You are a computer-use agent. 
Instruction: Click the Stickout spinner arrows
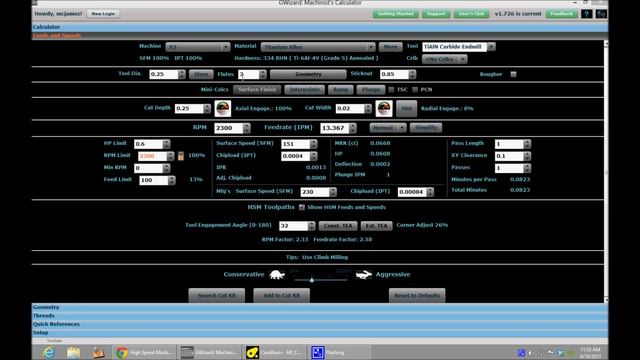(x=412, y=74)
